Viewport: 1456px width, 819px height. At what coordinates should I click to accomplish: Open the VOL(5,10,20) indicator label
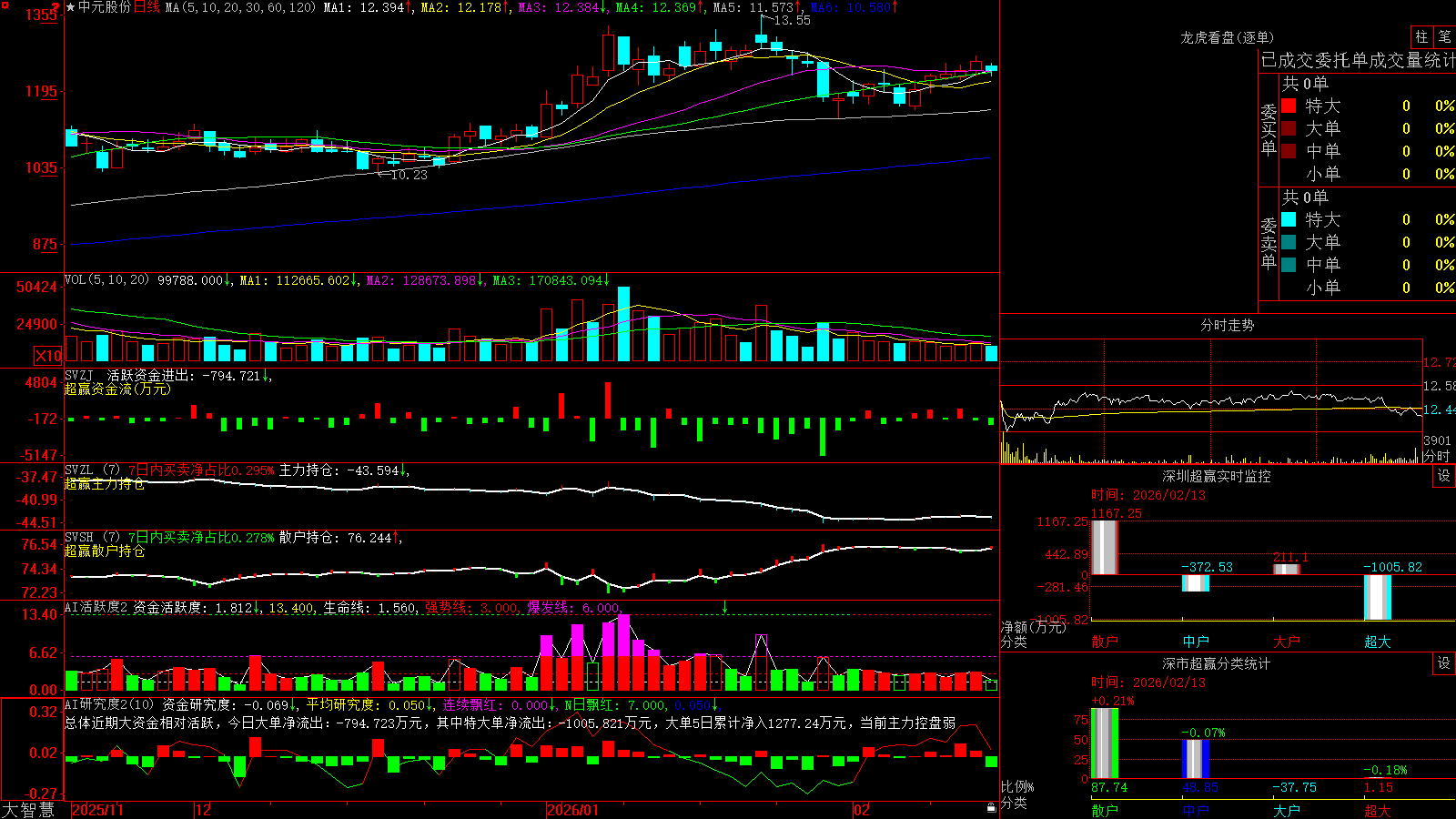[107, 279]
